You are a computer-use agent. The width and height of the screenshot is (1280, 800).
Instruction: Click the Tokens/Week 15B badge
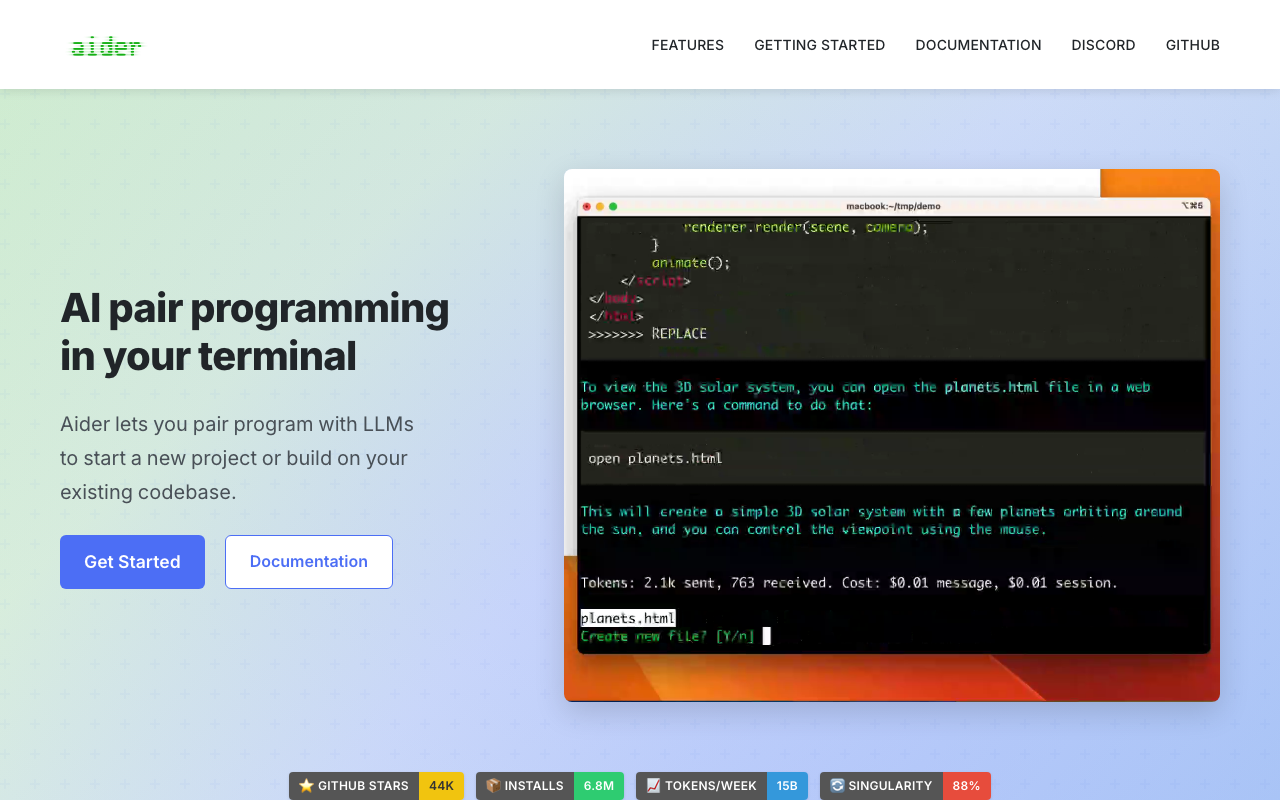722,786
